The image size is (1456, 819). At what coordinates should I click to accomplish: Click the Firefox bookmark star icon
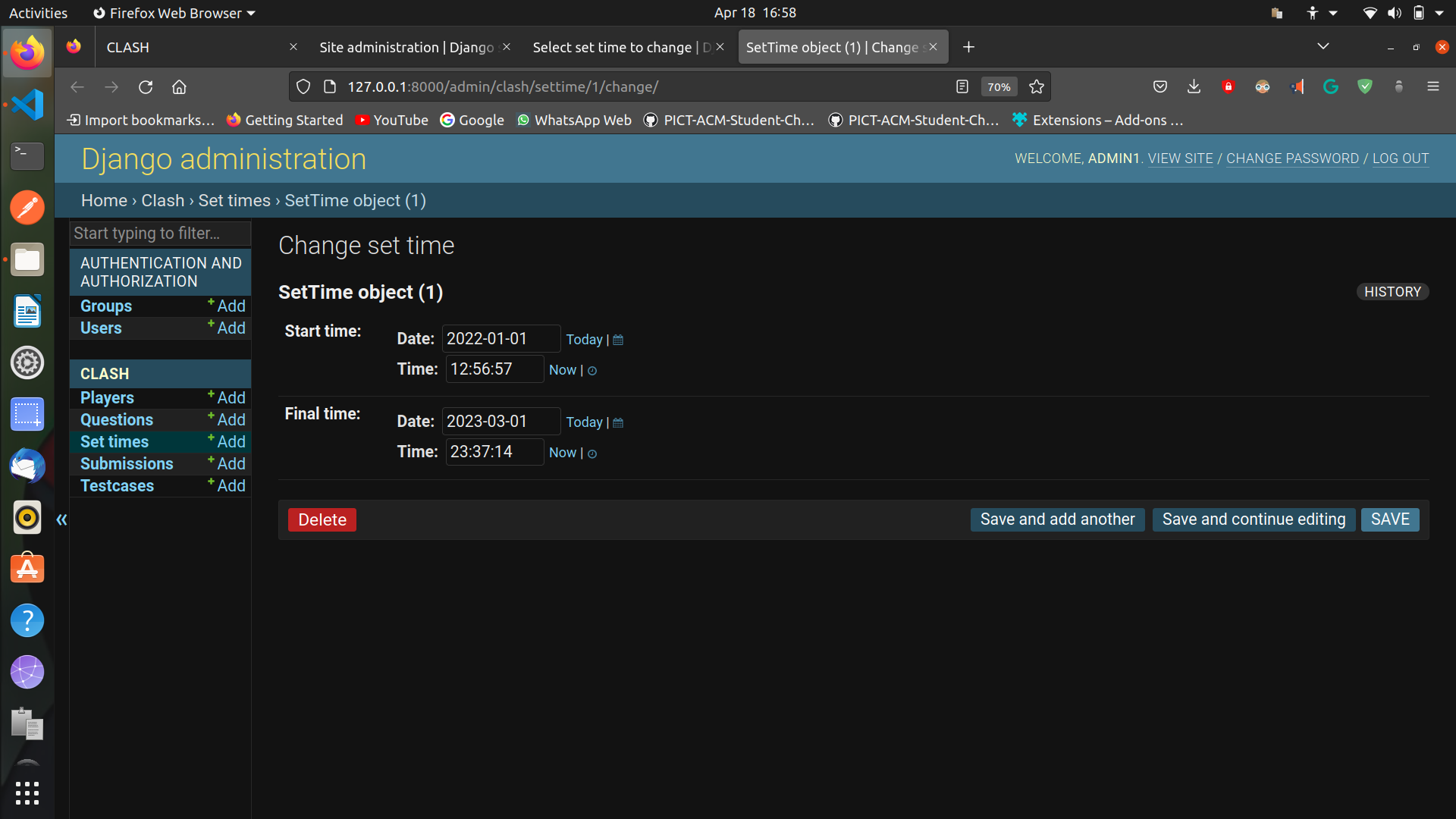point(1036,87)
